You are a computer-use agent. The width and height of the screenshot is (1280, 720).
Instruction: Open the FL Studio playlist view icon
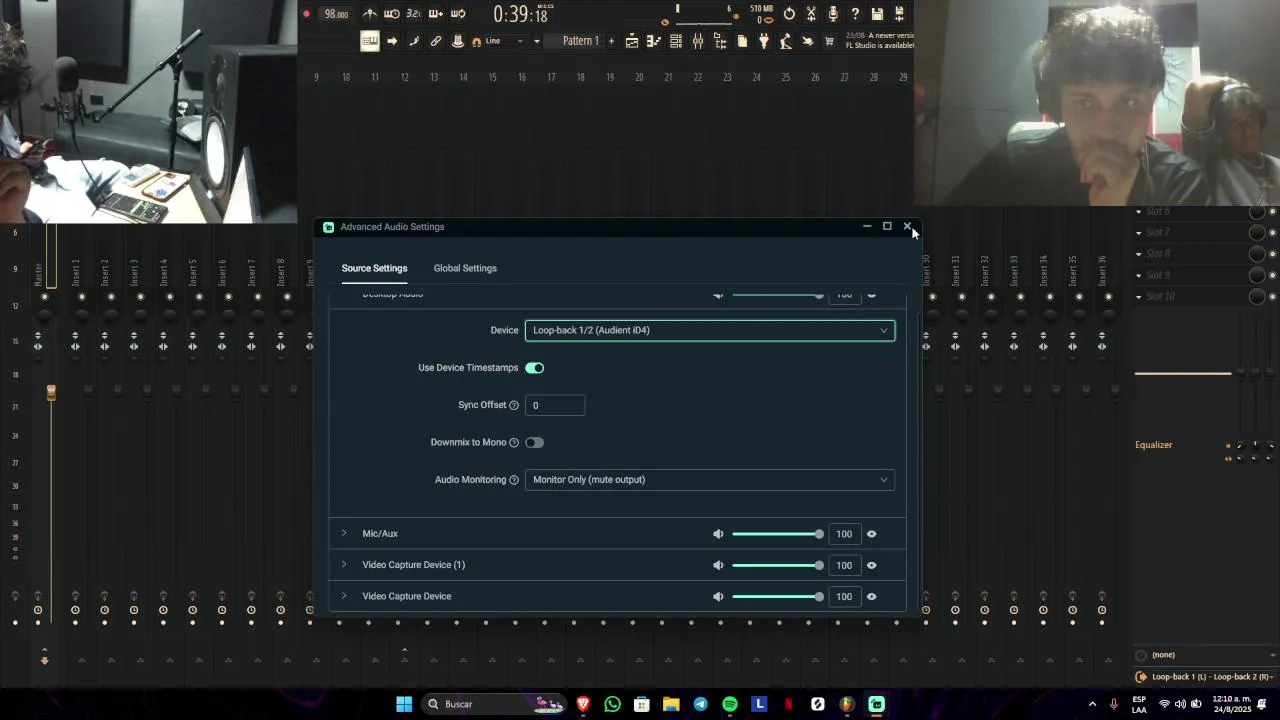[632, 41]
